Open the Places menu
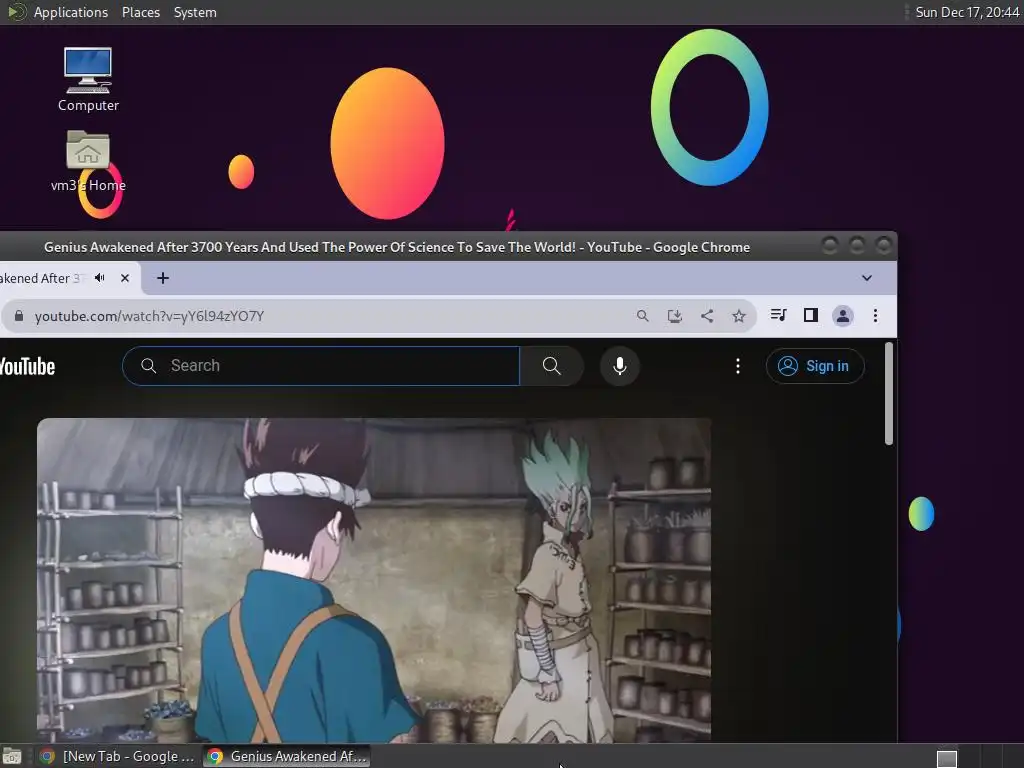Screen dimensions: 1024x768 pyautogui.click(x=141, y=12)
